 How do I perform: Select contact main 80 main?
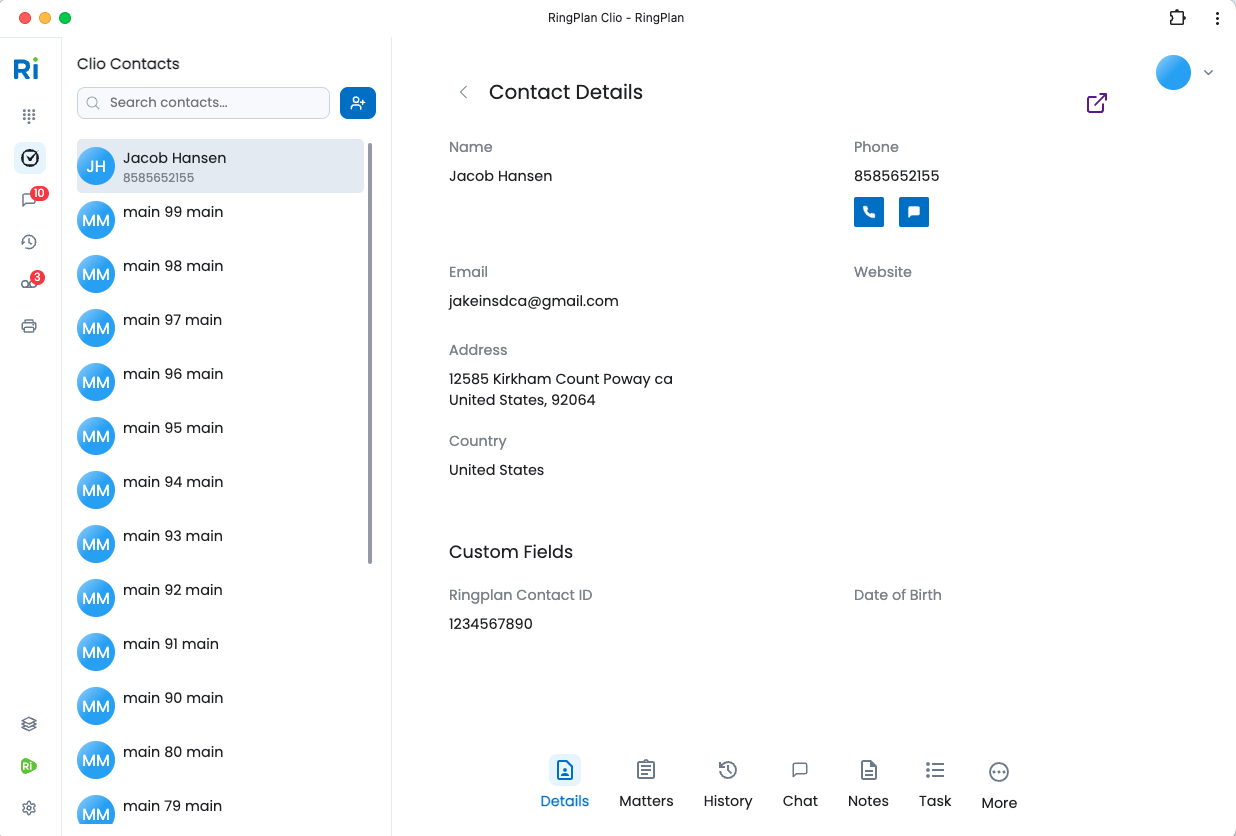pos(220,760)
